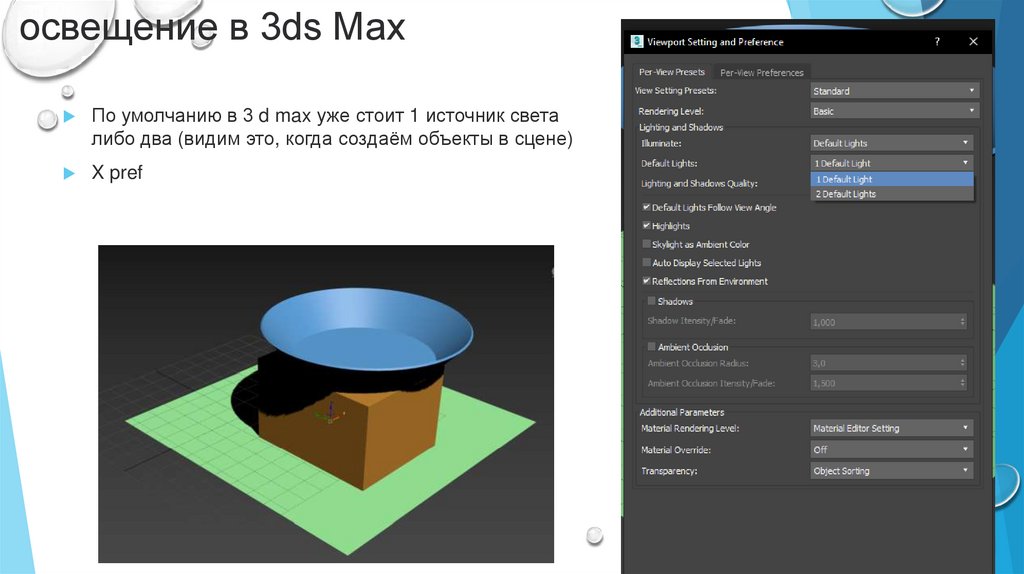Click the 3ds Max app icon in dialog title
This screenshot has height=574, width=1024.
[x=637, y=41]
